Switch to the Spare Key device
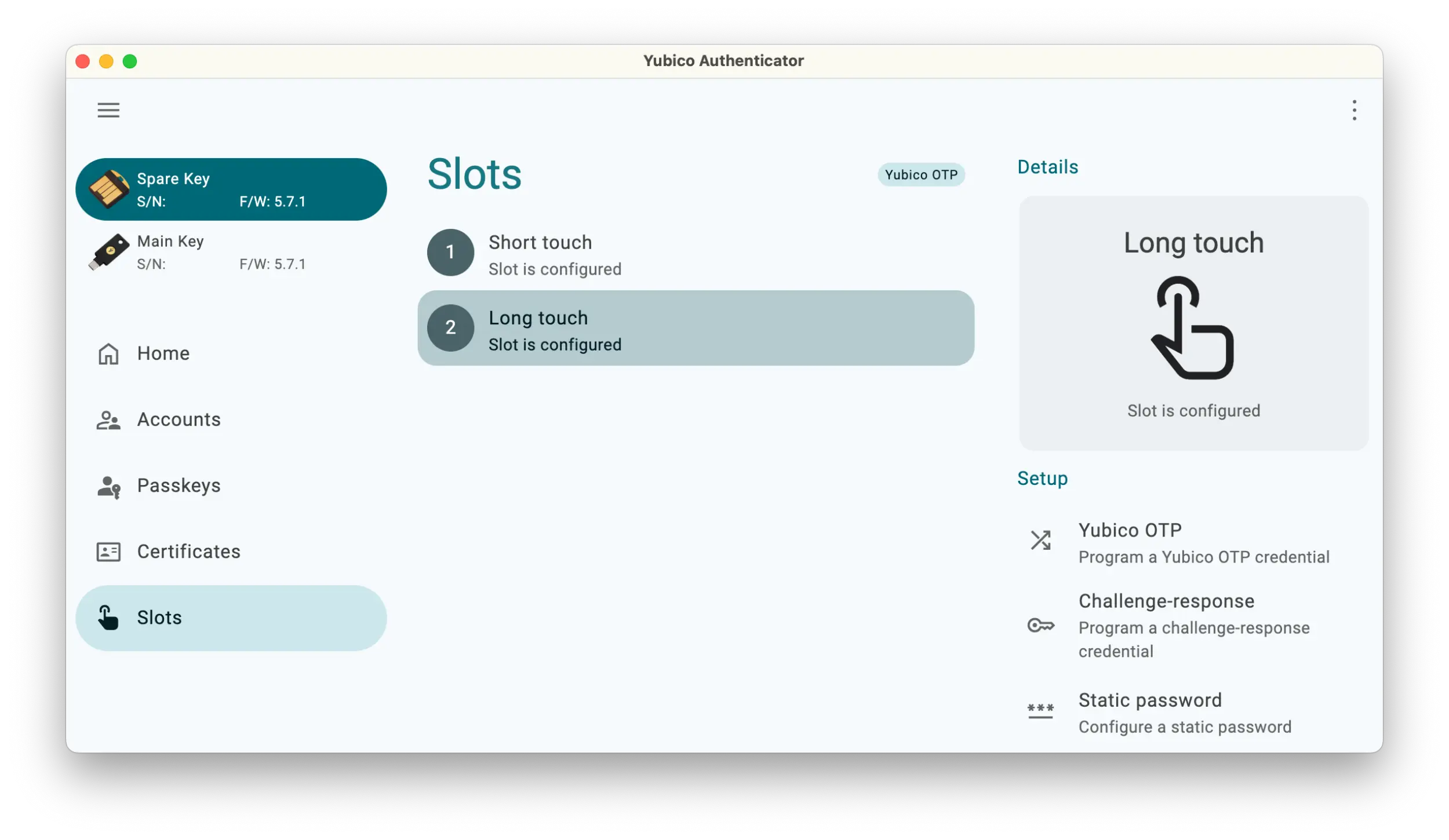Screen dimensions: 1449x840 point(231,189)
